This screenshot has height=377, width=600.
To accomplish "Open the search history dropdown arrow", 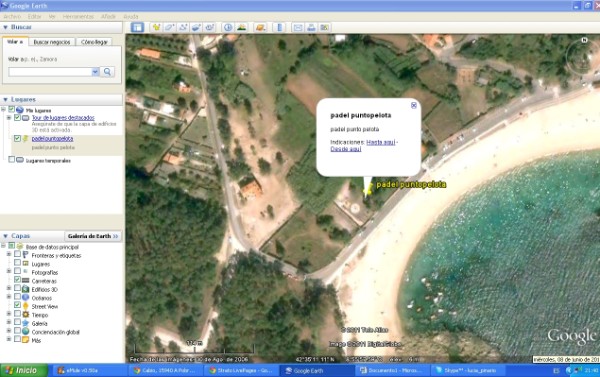I will [95, 72].
